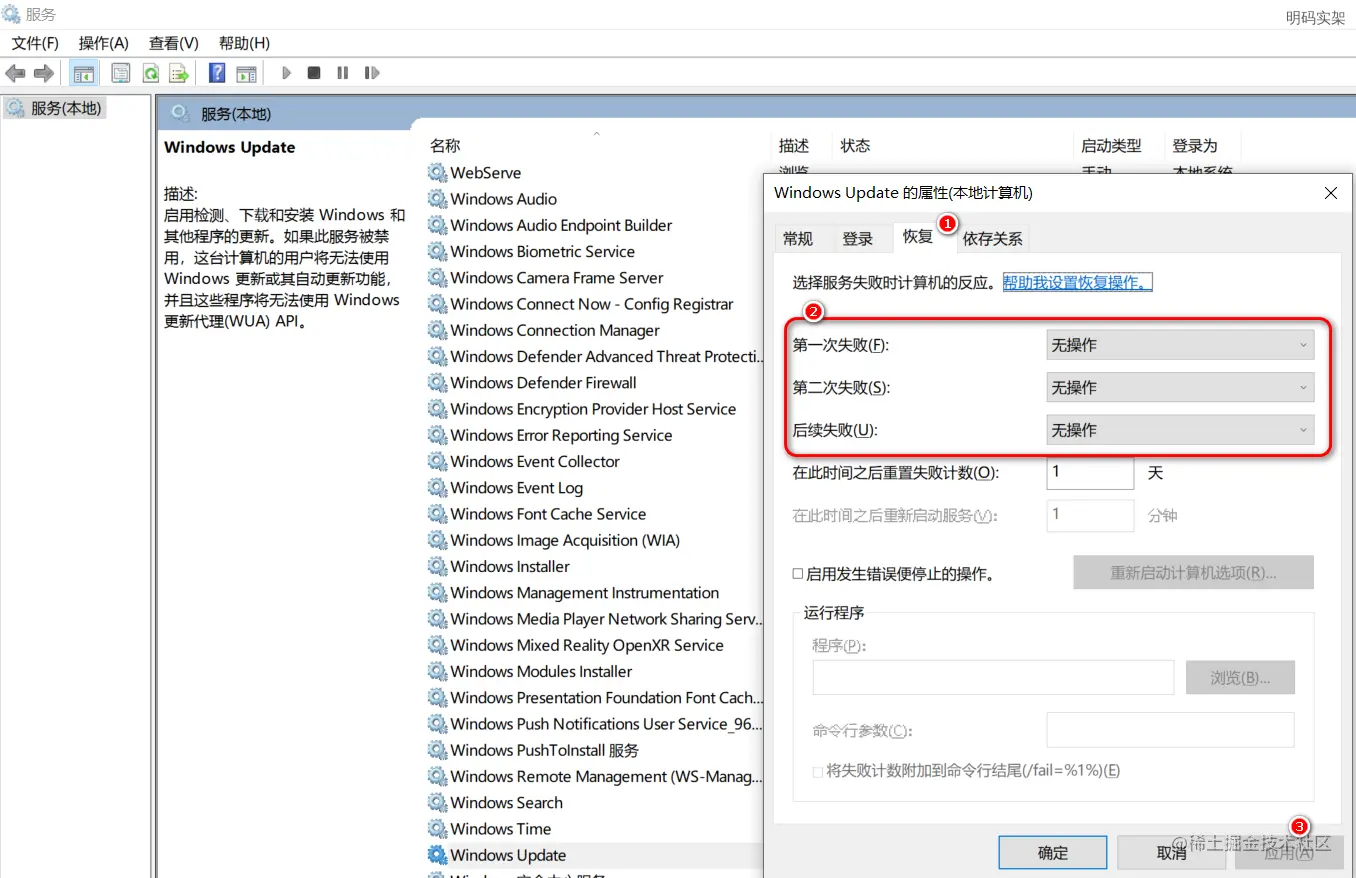Click the gear icon beside Windows Search
The height and width of the screenshot is (878, 1356).
(x=437, y=803)
